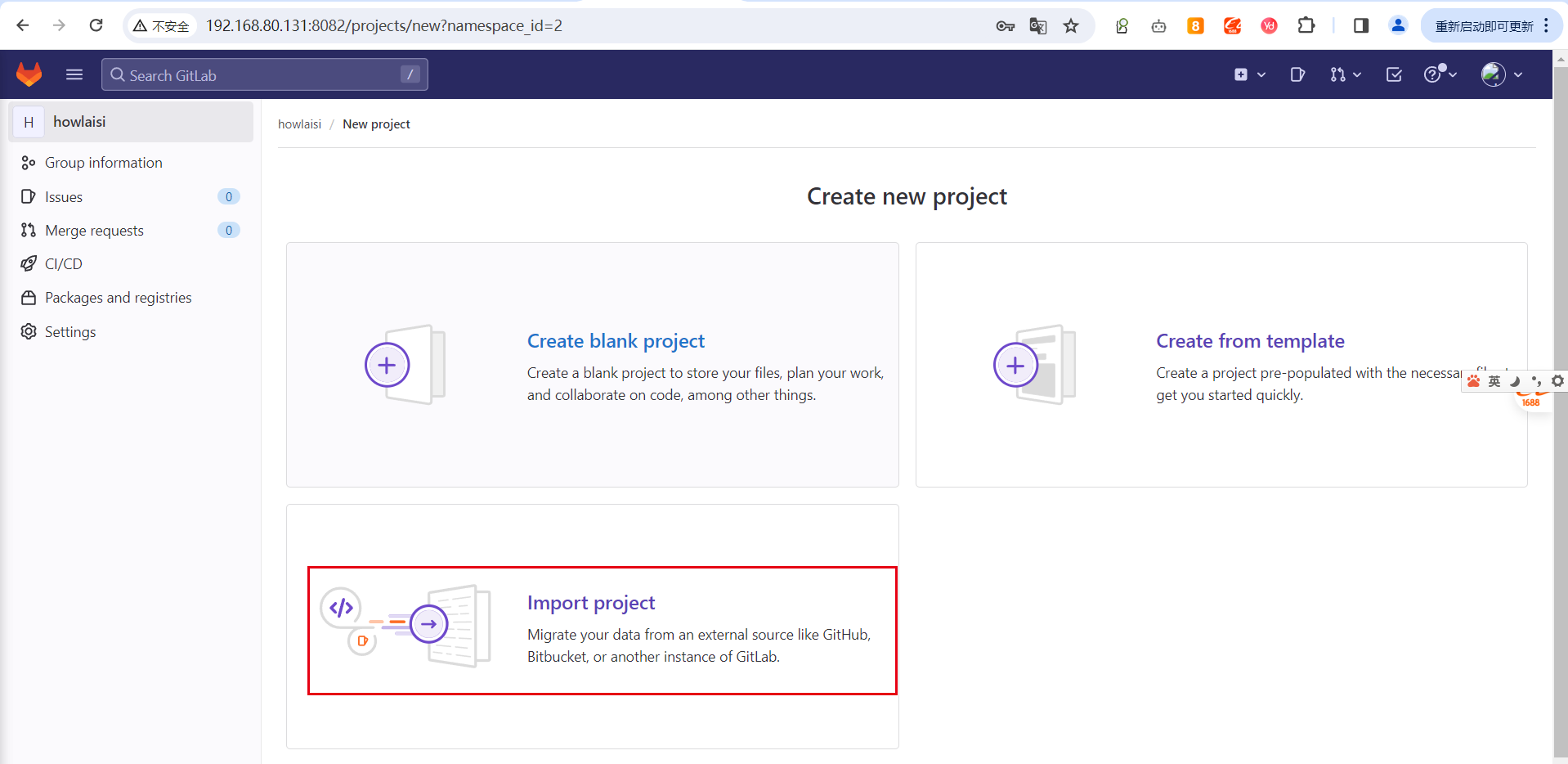
Task: Choose Create from template
Action: pos(1250,341)
